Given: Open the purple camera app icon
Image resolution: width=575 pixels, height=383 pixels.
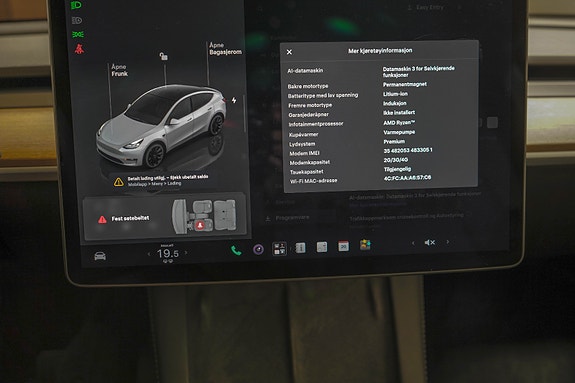Looking at the screenshot, I should tap(258, 249).
